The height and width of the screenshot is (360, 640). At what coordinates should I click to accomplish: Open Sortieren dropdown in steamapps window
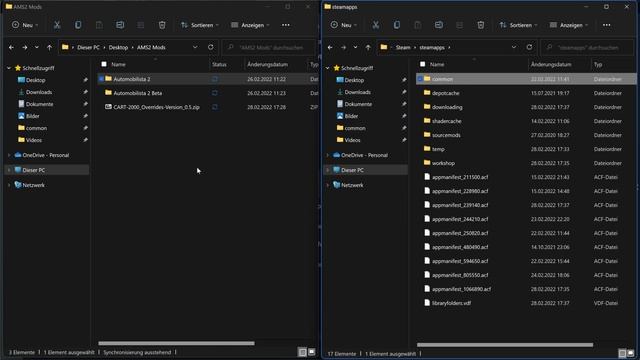coord(519,25)
